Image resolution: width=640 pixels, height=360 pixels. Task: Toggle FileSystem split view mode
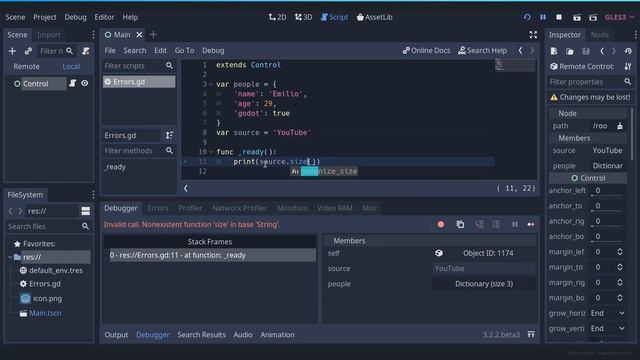(x=85, y=211)
